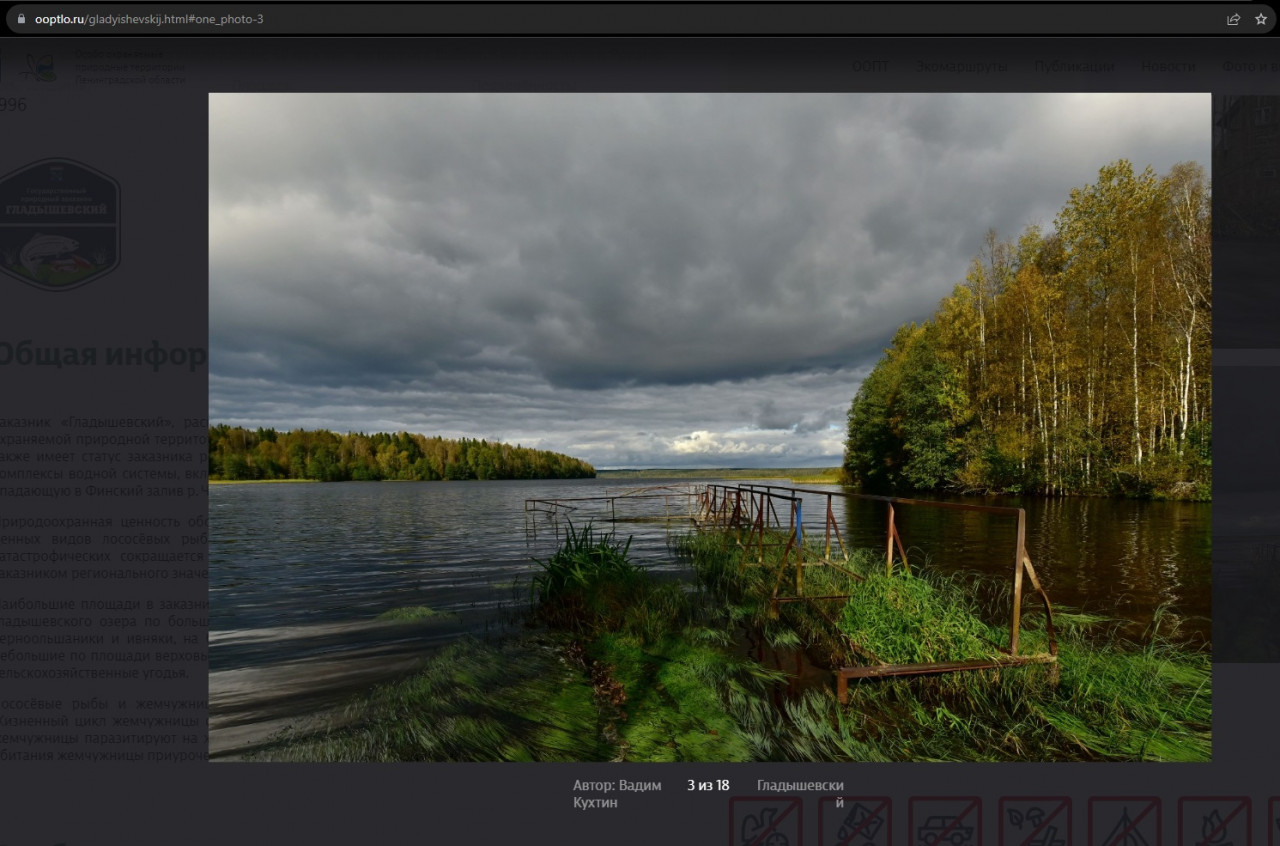The image size is (1280, 846).
Task: Open the dimmed Экомаршруты menu item
Action: coord(961,66)
